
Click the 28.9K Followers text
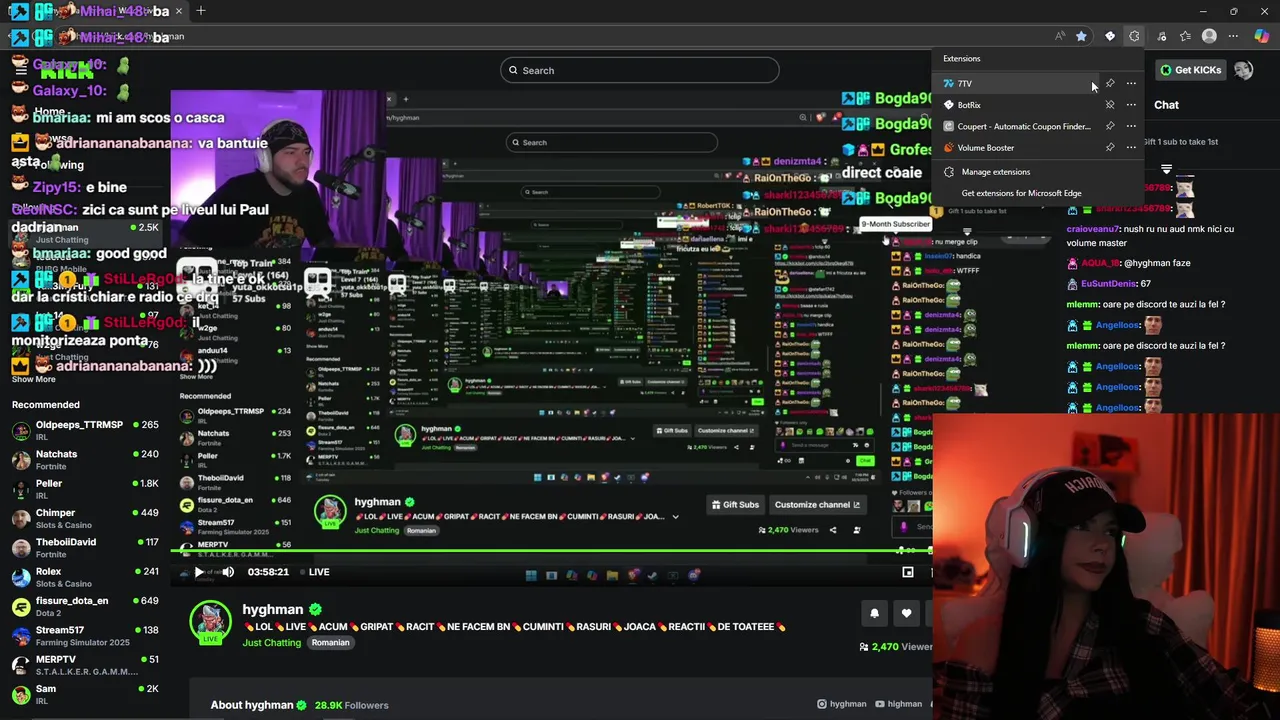click(x=351, y=705)
